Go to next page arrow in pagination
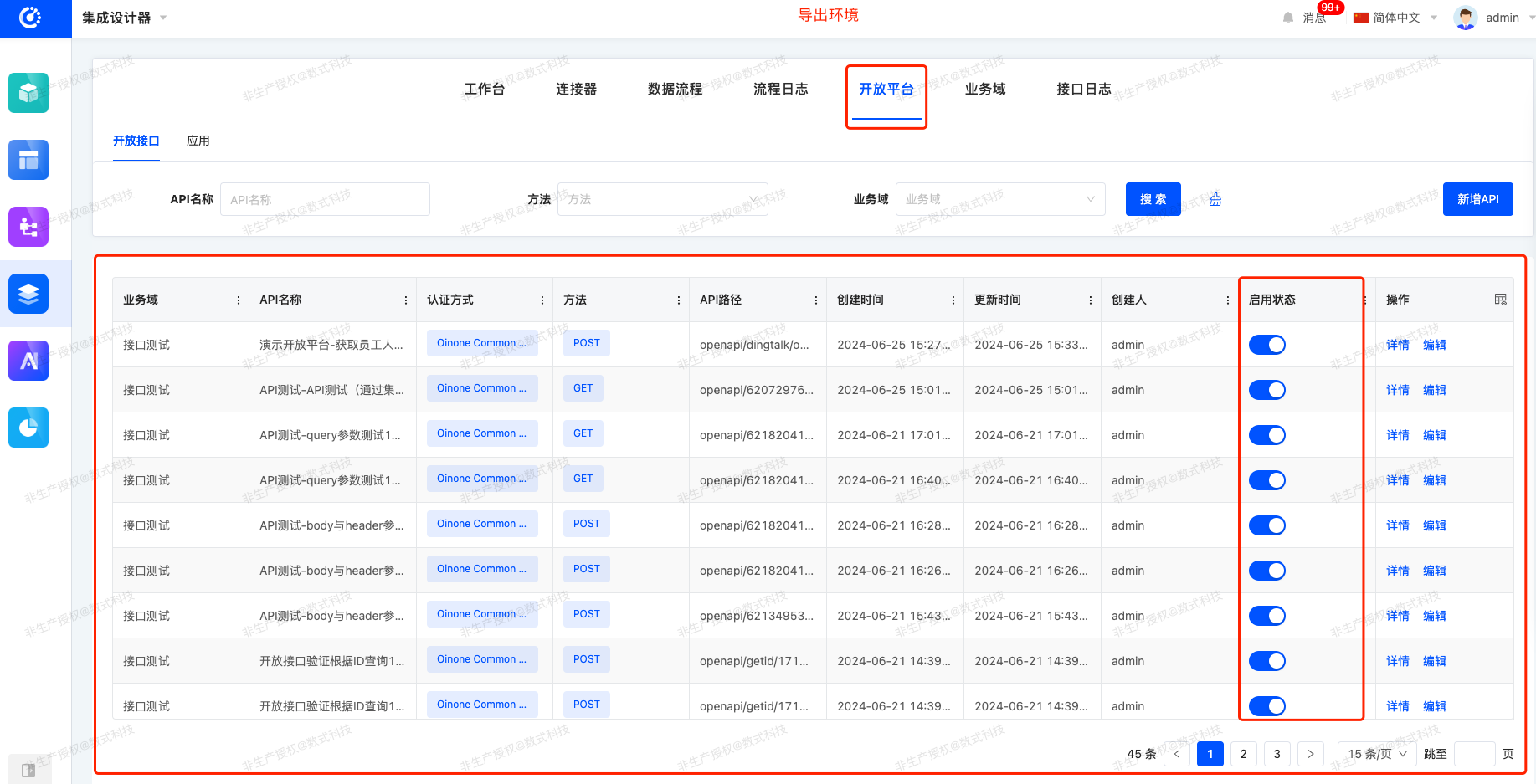 click(x=1311, y=754)
